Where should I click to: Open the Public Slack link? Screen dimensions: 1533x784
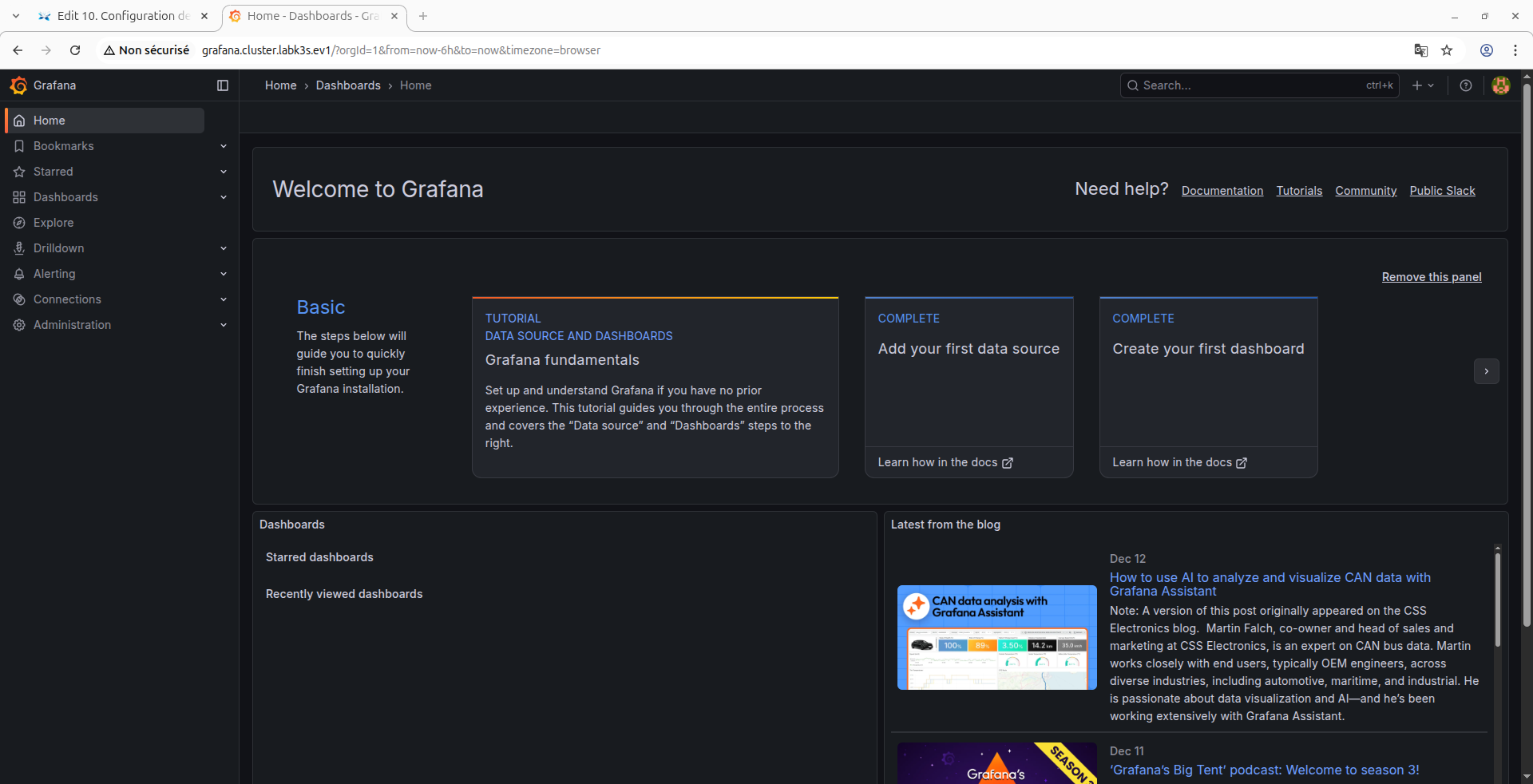coord(1442,191)
